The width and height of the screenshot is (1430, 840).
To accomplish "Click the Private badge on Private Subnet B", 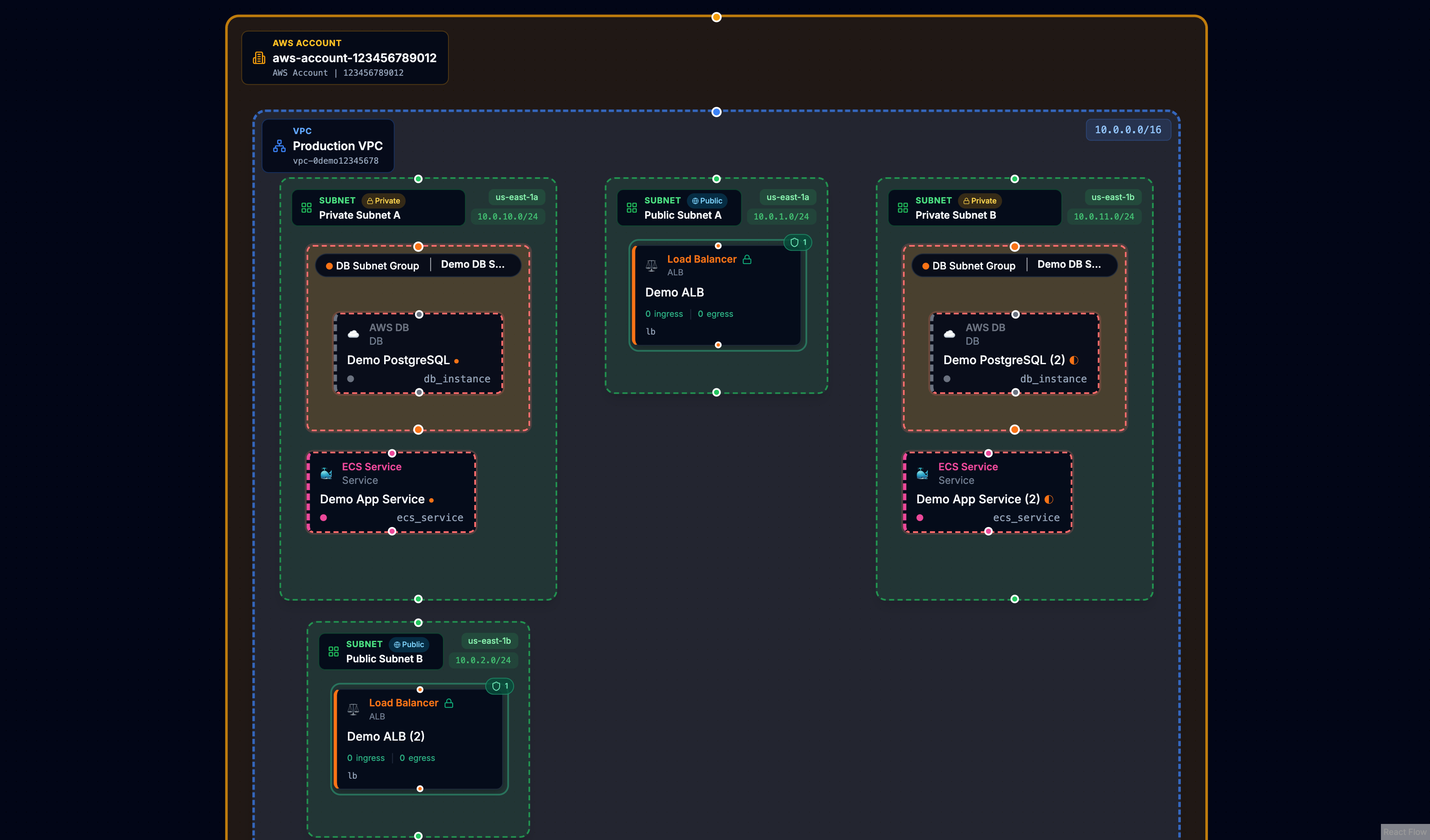I will [x=979, y=201].
